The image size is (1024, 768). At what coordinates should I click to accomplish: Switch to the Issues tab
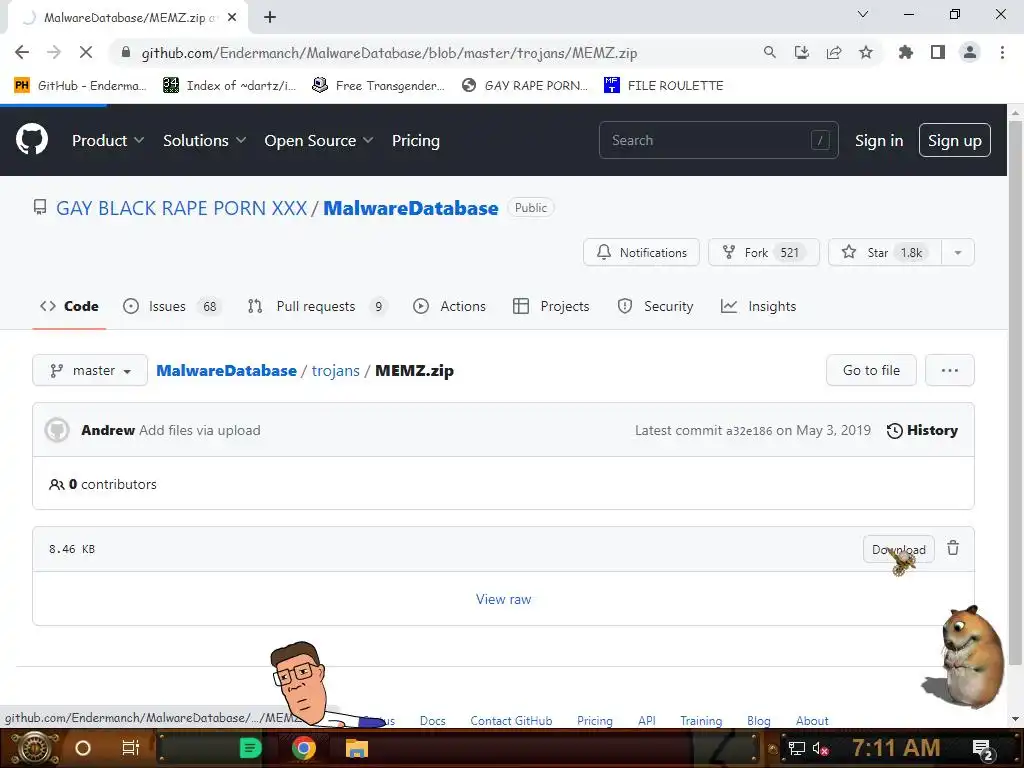(x=172, y=306)
